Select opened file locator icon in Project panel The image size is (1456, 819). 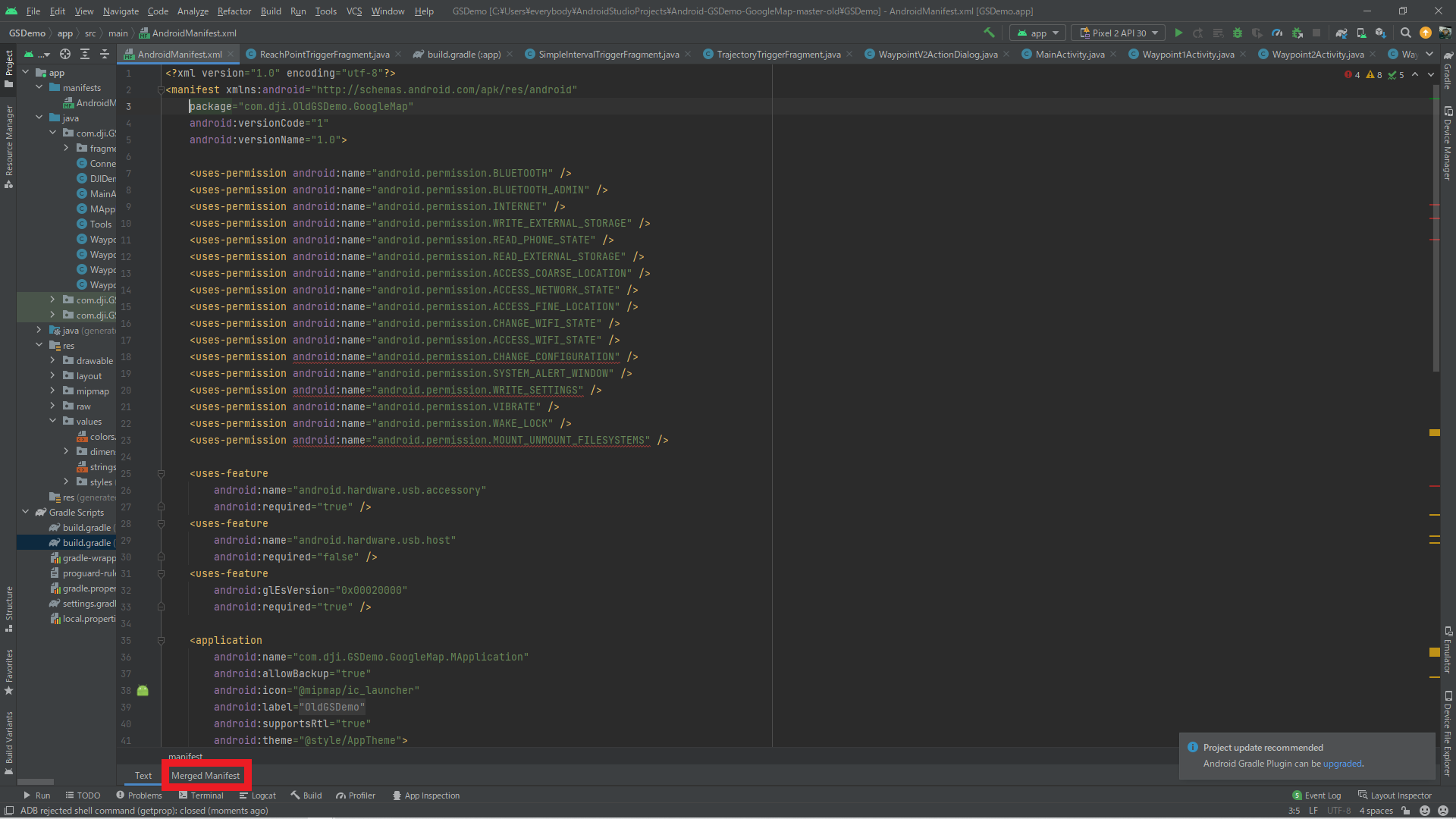coord(65,54)
